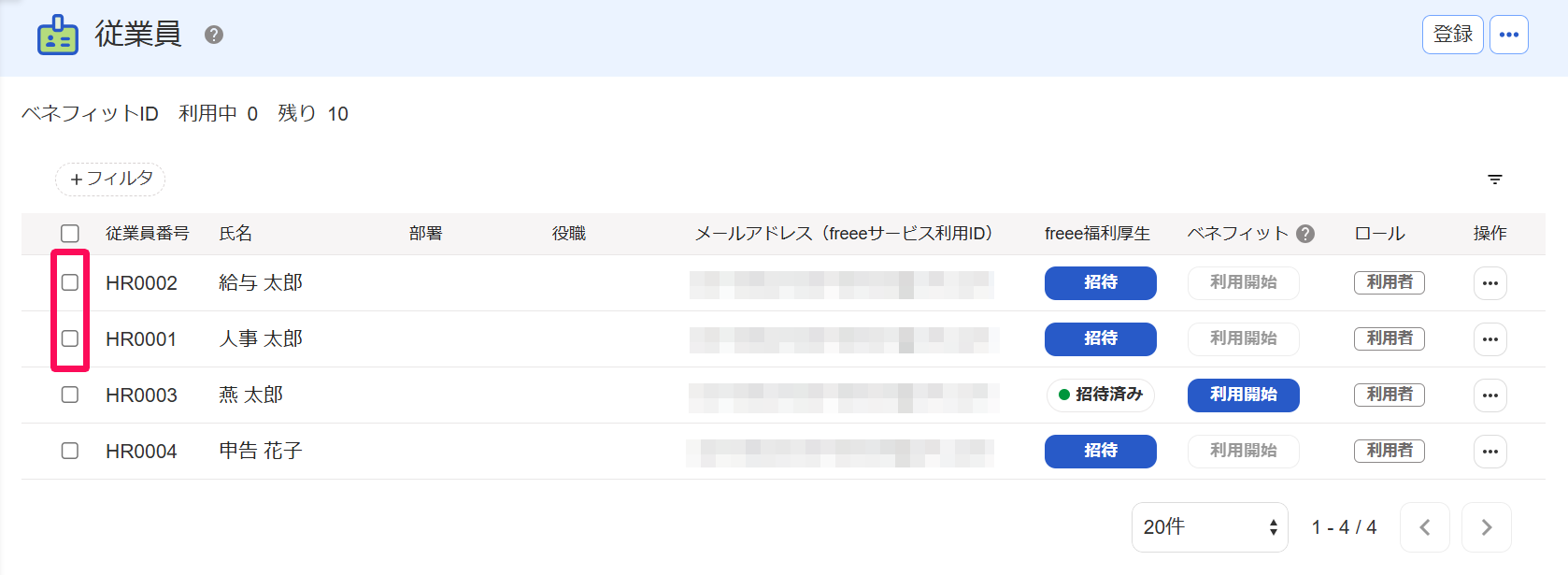Click the 氏名 column header
The height and width of the screenshot is (575, 1568).
pos(235,234)
